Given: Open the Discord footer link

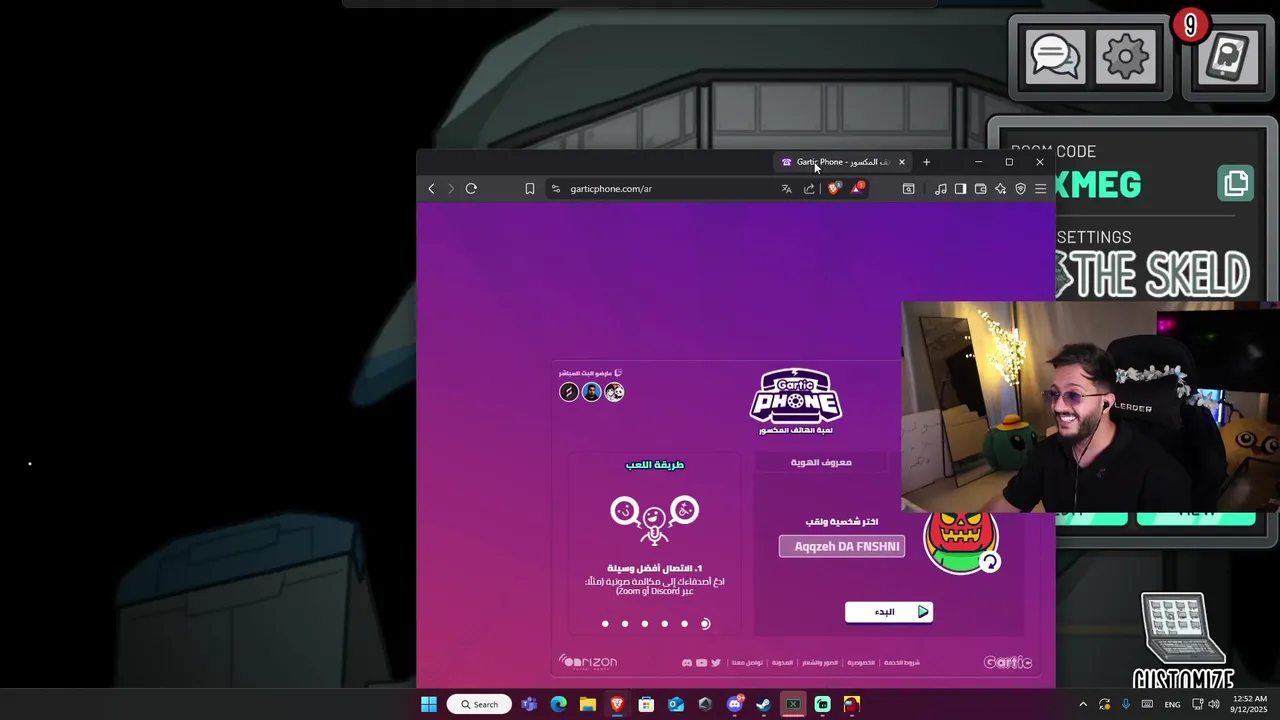Looking at the screenshot, I should pyautogui.click(x=686, y=663).
